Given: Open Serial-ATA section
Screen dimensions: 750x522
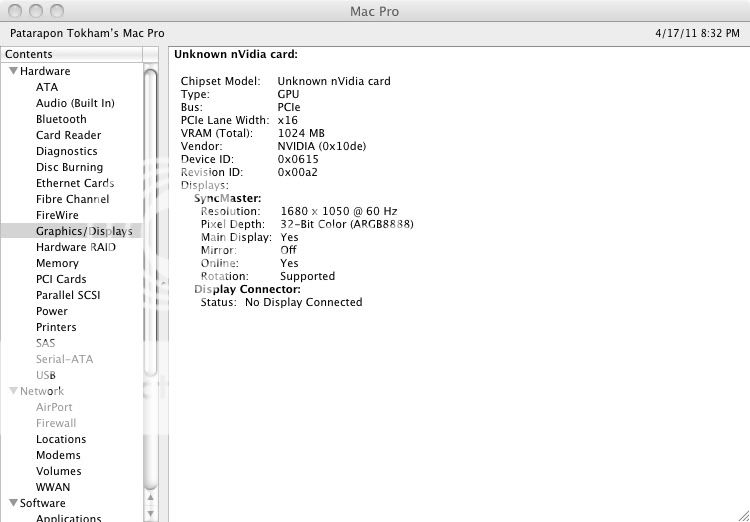Looking at the screenshot, I should [x=65, y=359].
